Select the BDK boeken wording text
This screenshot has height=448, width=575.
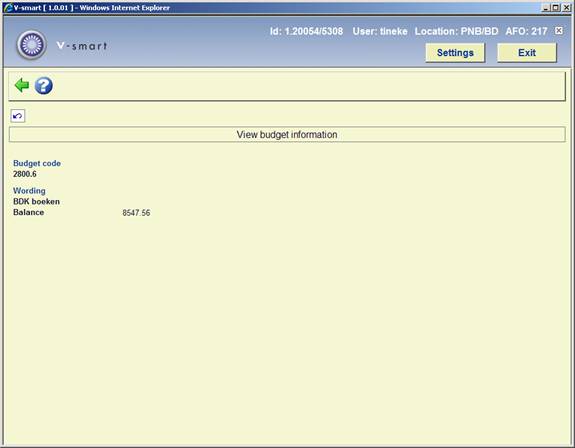coord(36,201)
